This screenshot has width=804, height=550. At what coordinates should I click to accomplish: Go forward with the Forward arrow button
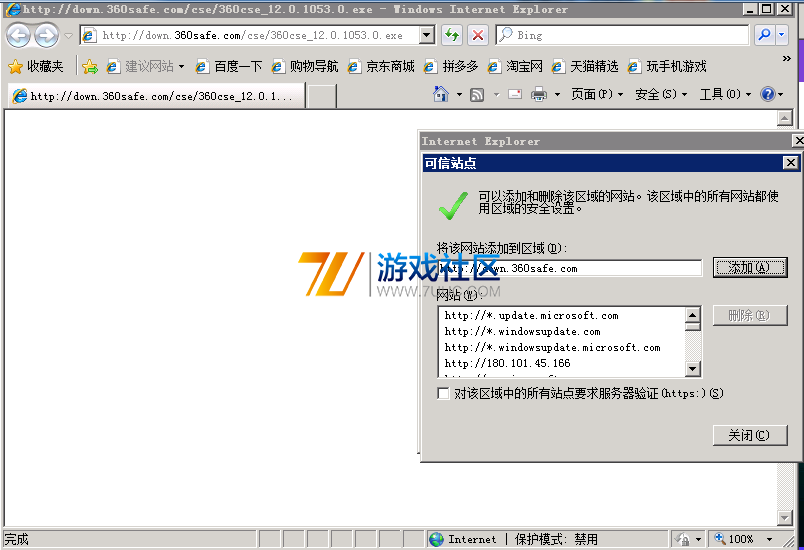tap(47, 35)
